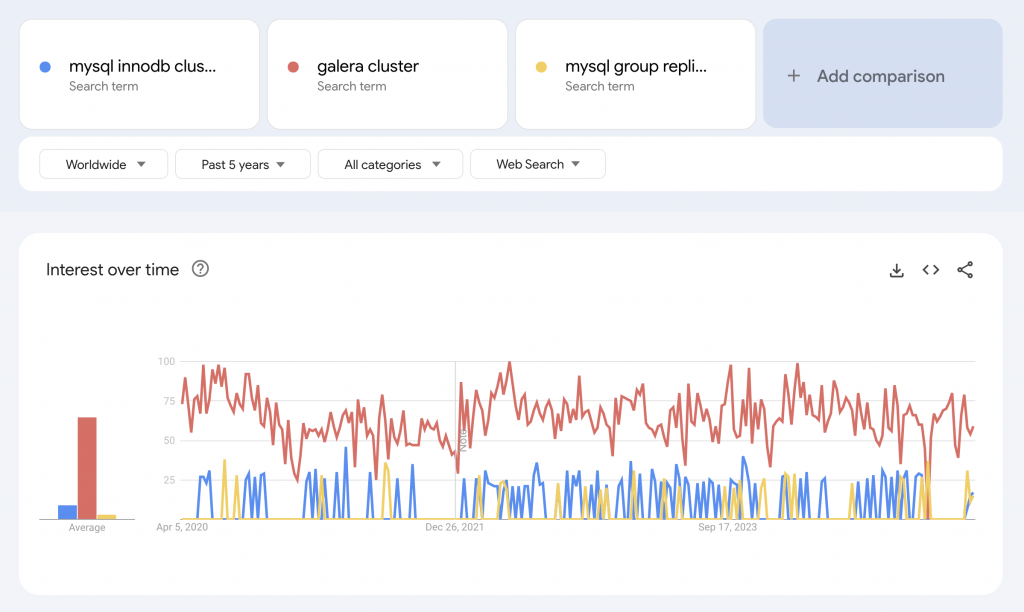
Task: Click the red dot for galera cluster
Action: point(293,67)
